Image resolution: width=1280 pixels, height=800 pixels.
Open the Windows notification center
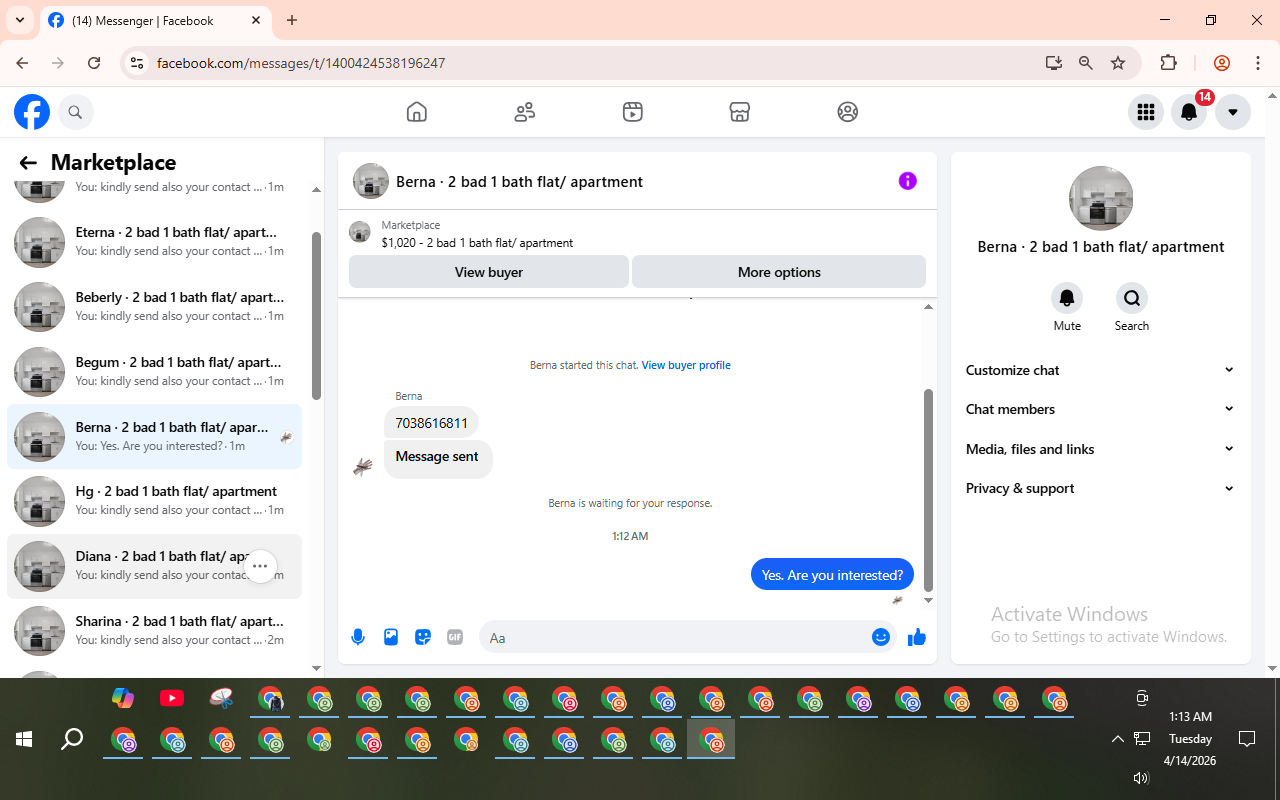pyautogui.click(x=1247, y=739)
